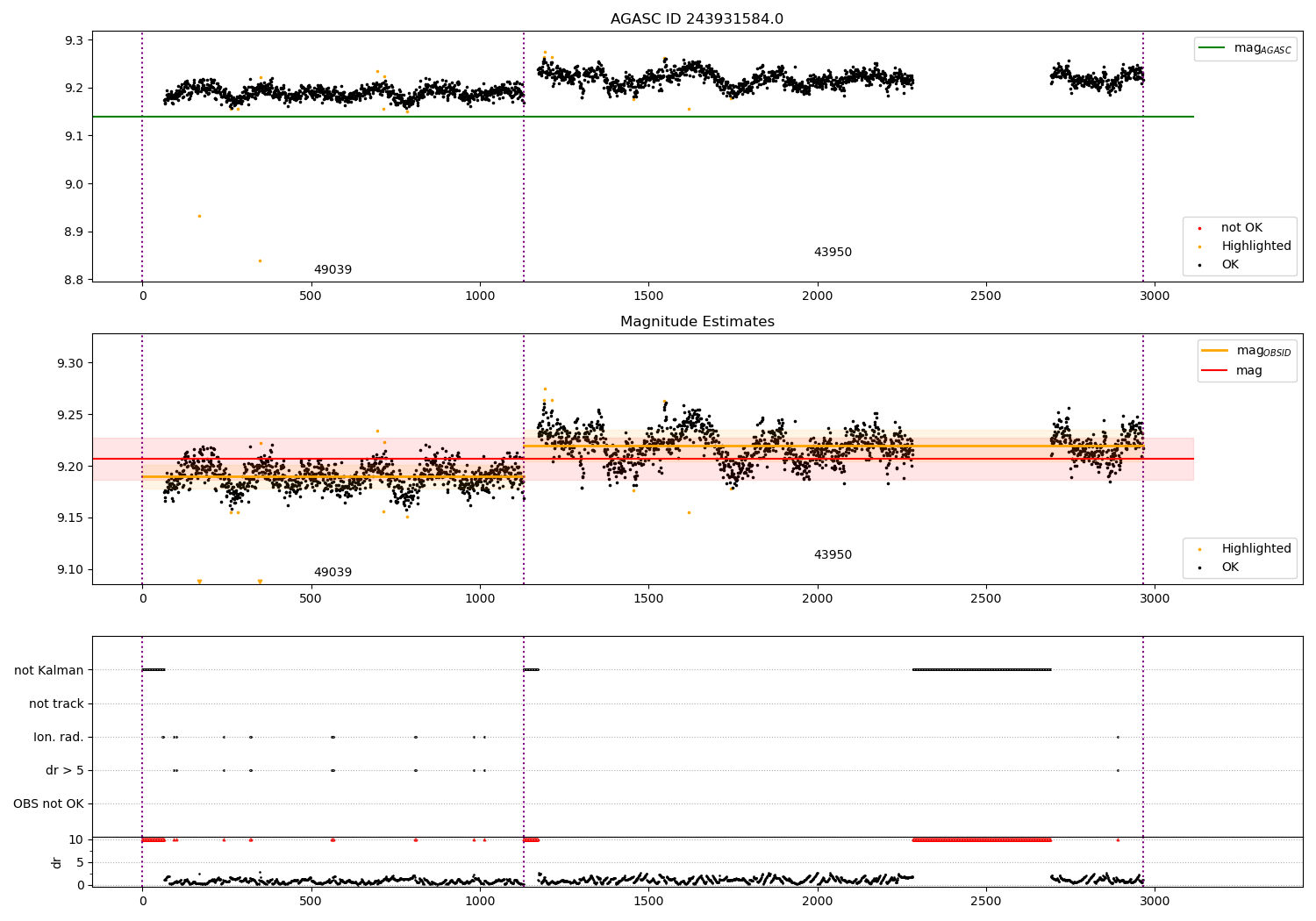Image resolution: width=1316 pixels, height=921 pixels.
Task: Click y-axis tick '9.1' in AGASC ID panel
Action: click(74, 137)
